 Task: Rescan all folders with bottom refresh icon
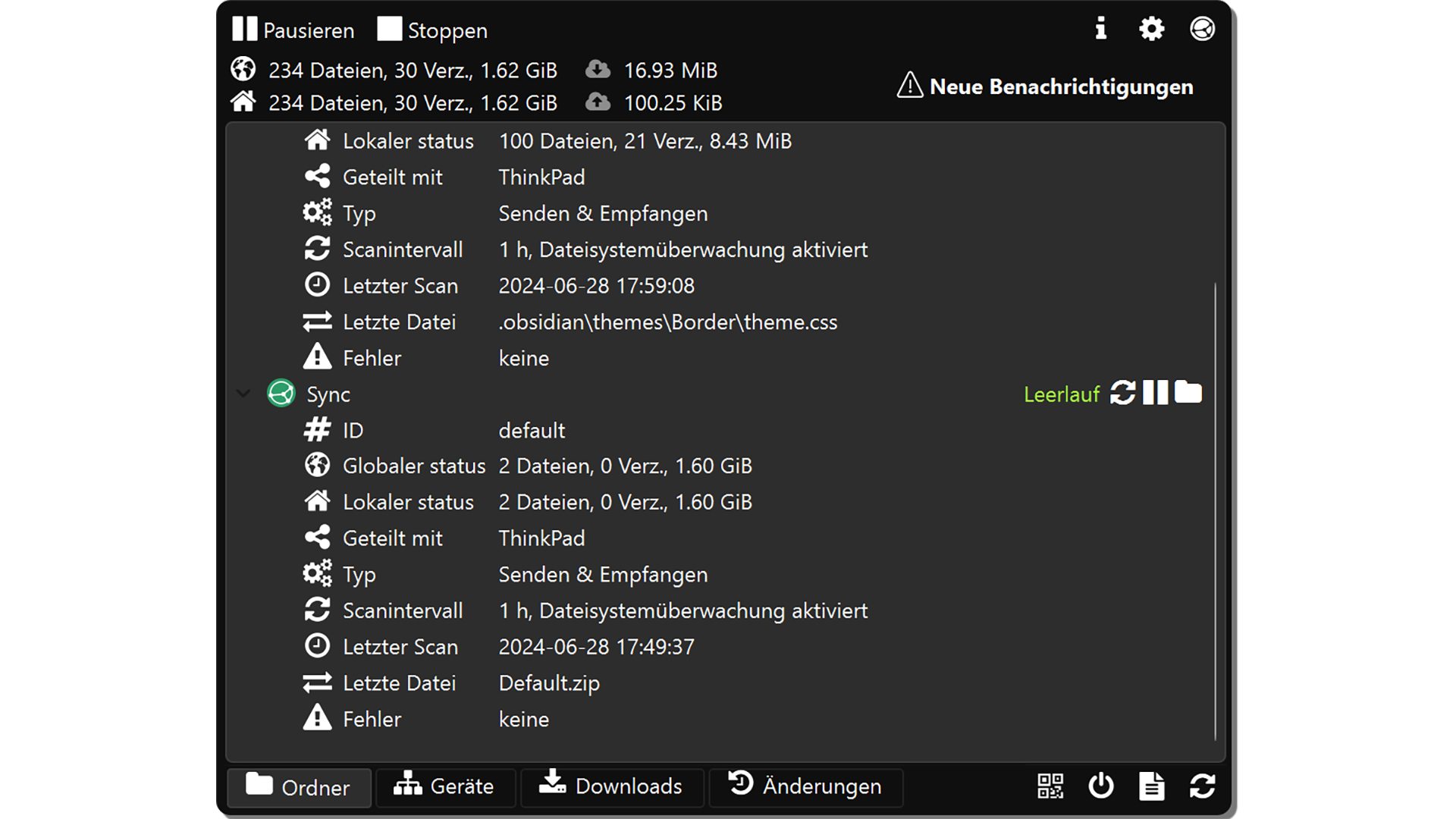coord(1202,786)
